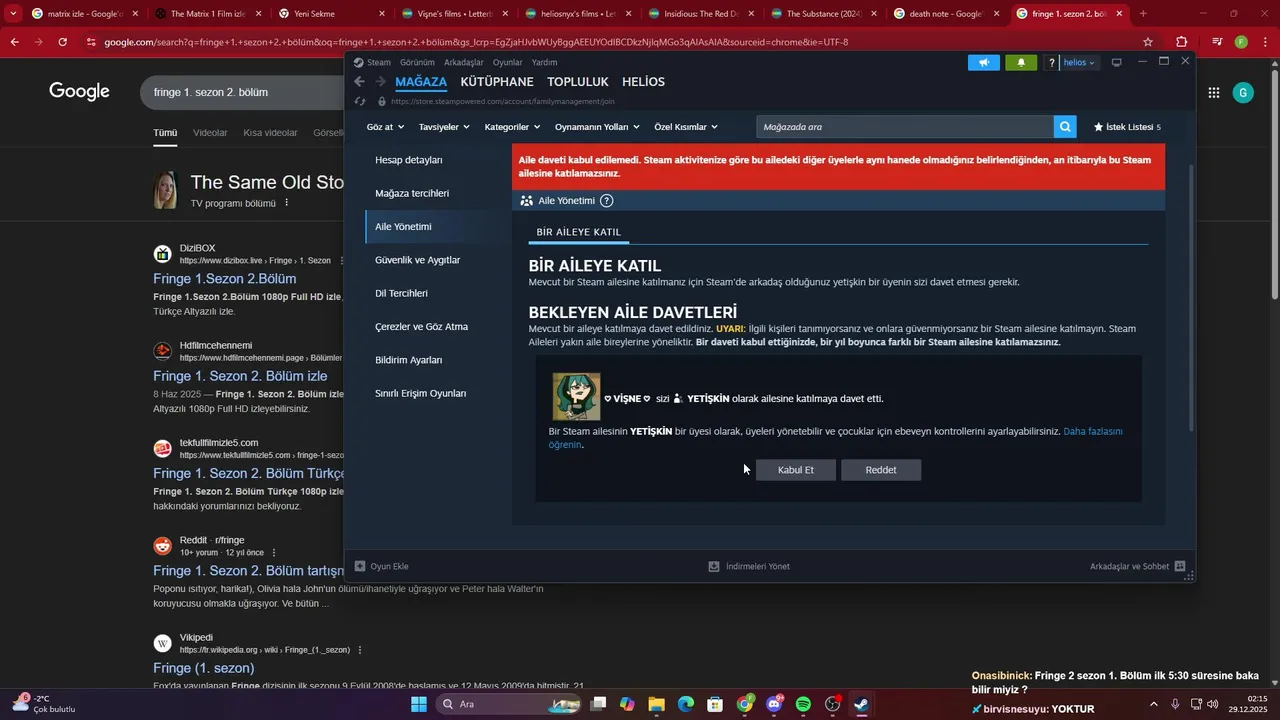Switch to KÜTÜPHANE tab
Viewport: 1280px width, 720px height.
coord(497,82)
